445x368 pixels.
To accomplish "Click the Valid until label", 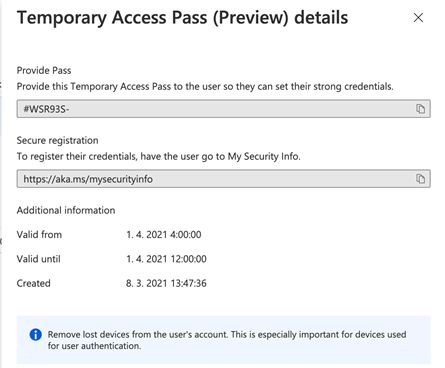I will (x=39, y=259).
